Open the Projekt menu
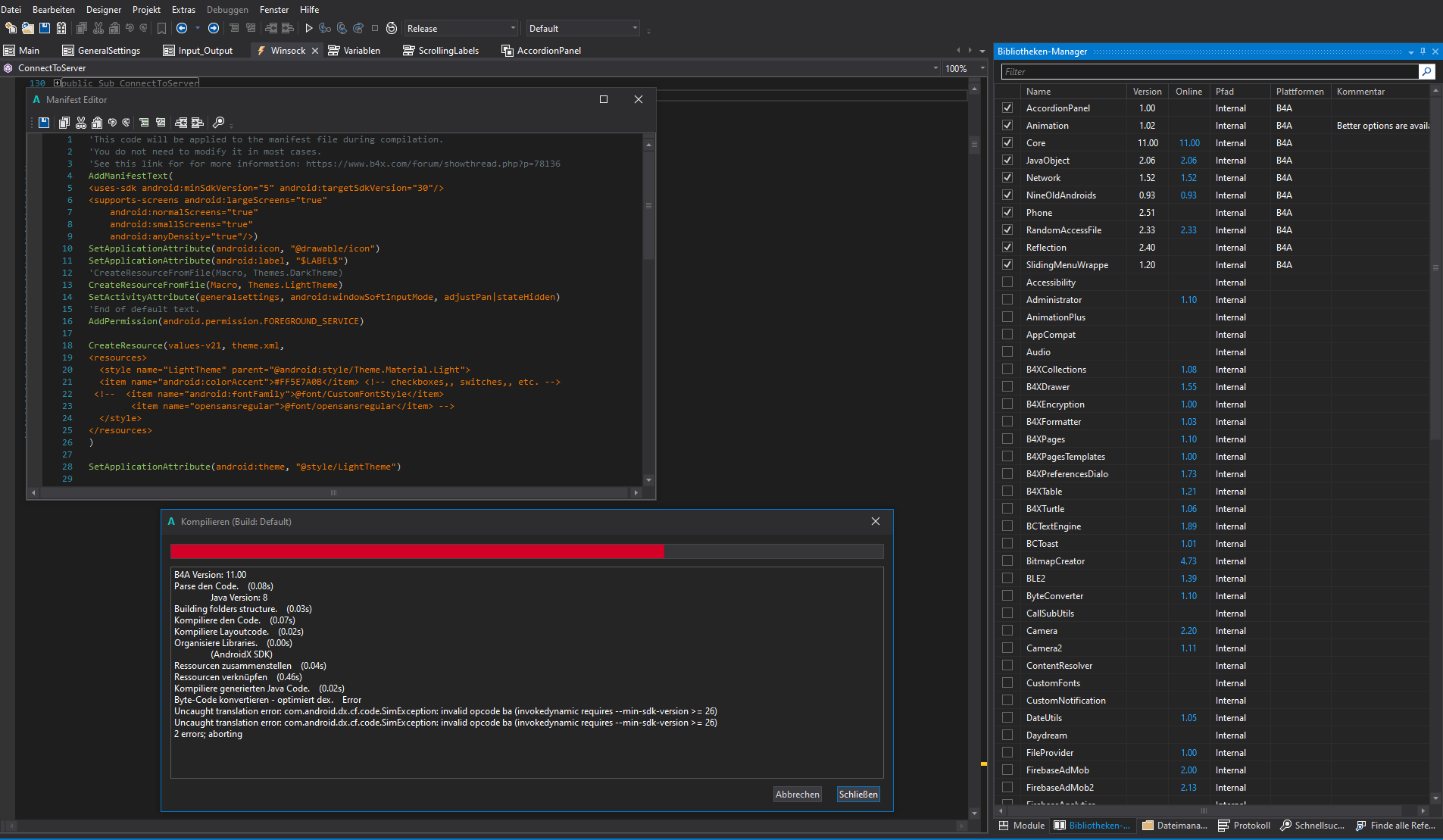 146,9
